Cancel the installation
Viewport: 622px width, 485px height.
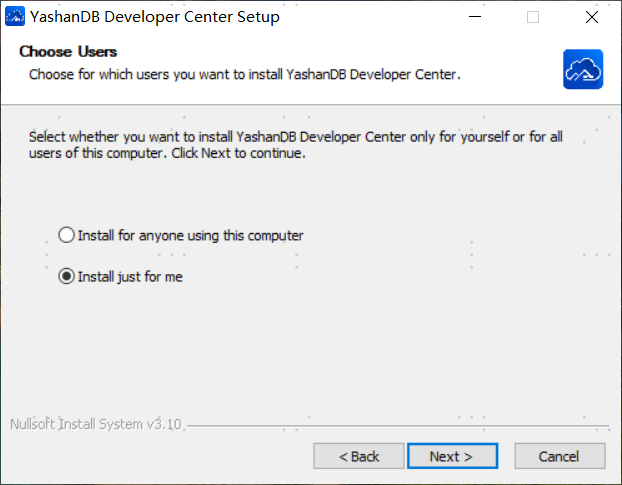[559, 456]
